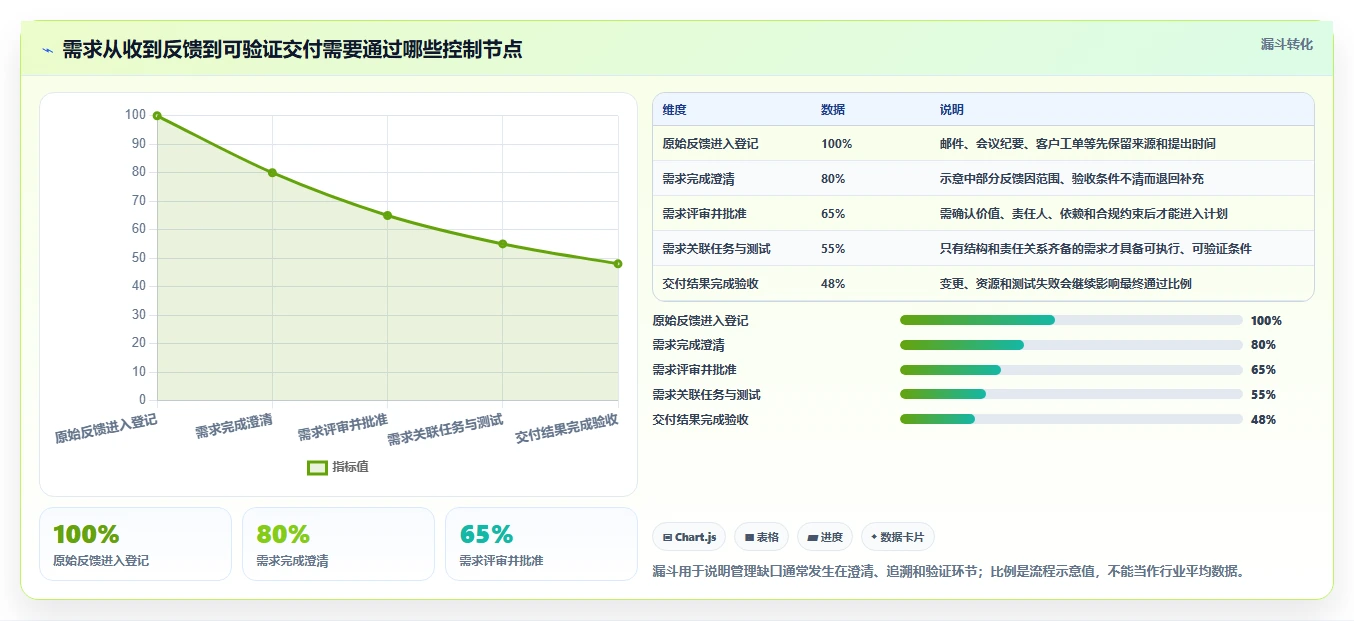Click description starting 只有结构和责任关系
Screen dimensions: 1354x621
click(1096, 249)
